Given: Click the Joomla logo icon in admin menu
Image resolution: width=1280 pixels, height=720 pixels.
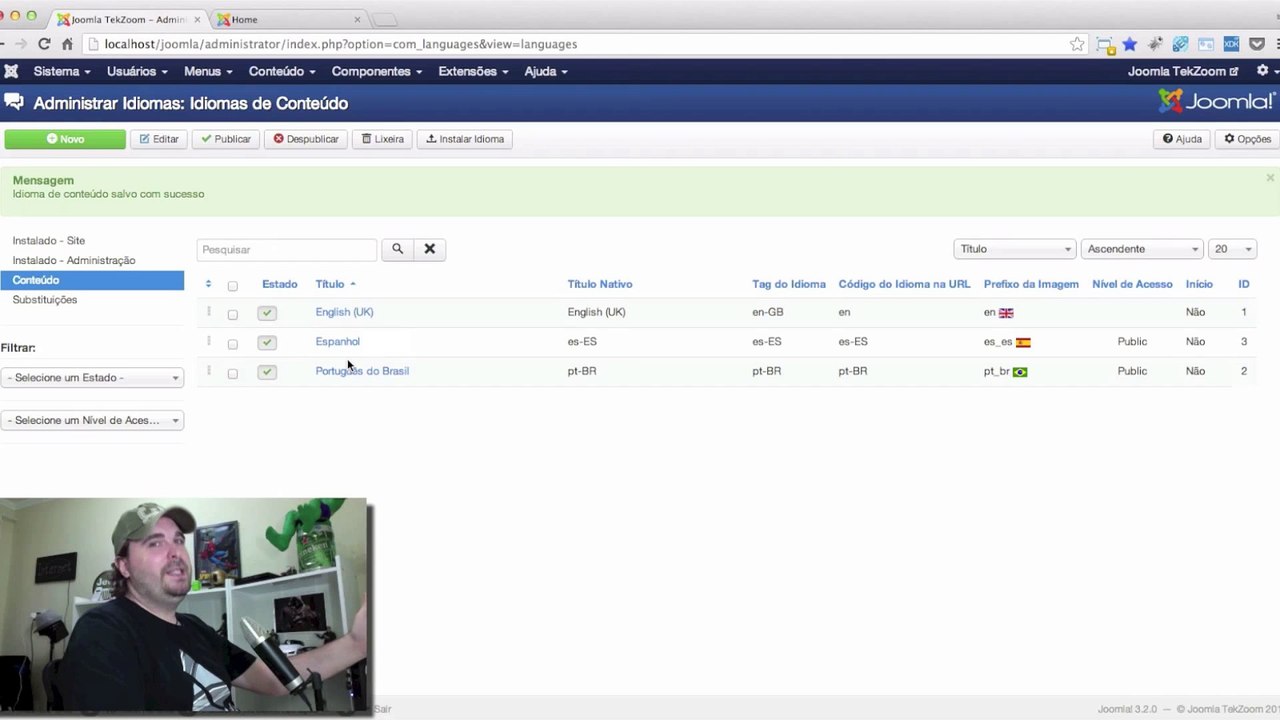Looking at the screenshot, I should (11, 71).
